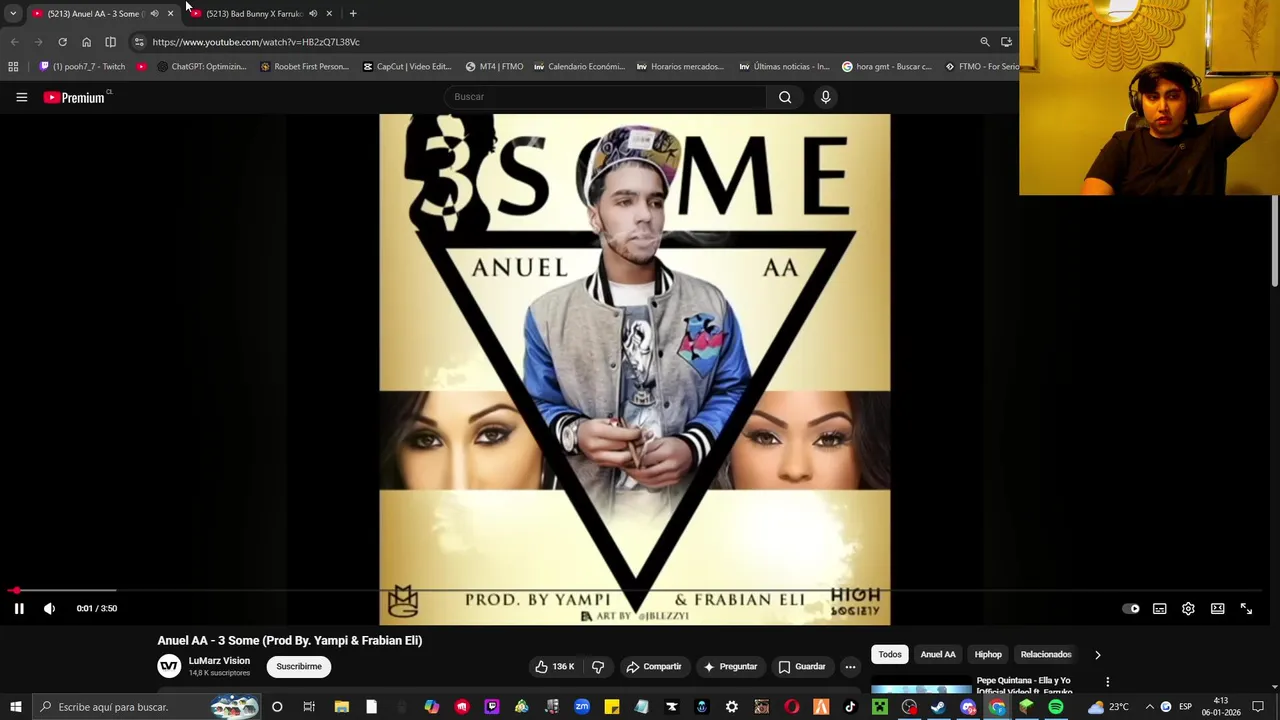Toggle the browser sidebar panel icon
The image size is (1280, 720).
(110, 42)
